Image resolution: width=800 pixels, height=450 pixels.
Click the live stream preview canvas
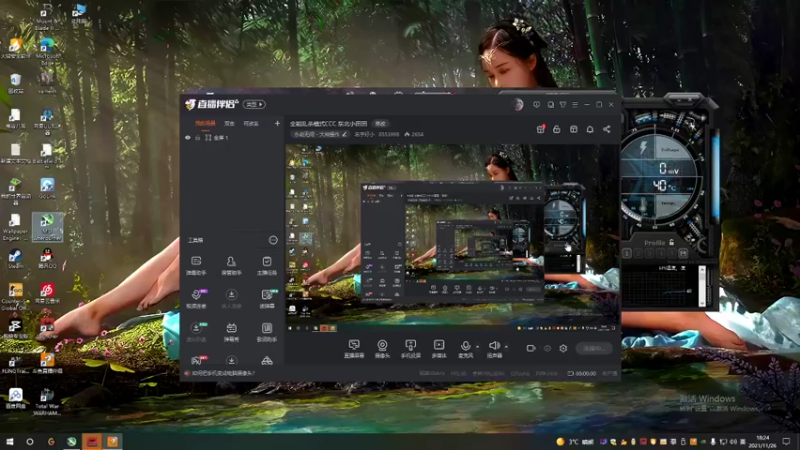pyautogui.click(x=452, y=238)
